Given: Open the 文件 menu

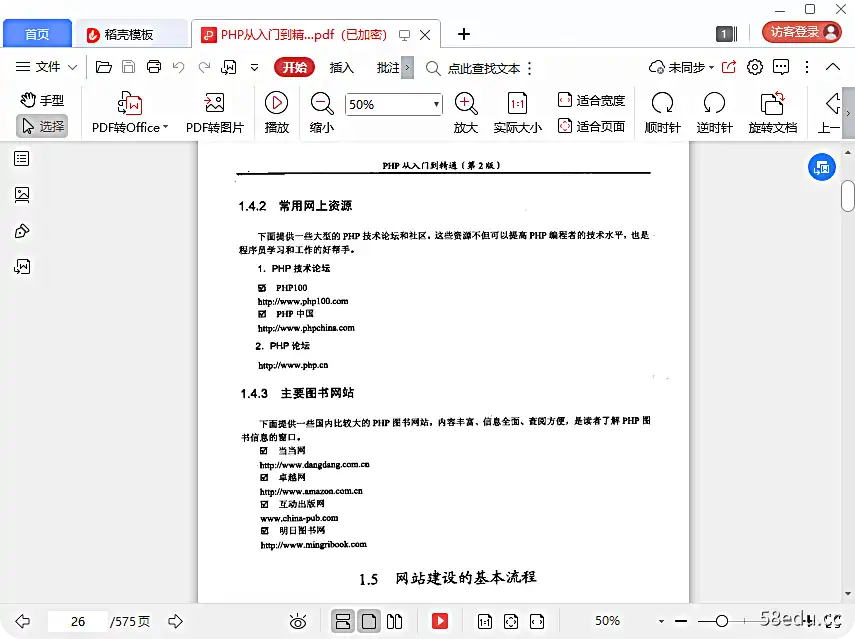Looking at the screenshot, I should 46,67.
